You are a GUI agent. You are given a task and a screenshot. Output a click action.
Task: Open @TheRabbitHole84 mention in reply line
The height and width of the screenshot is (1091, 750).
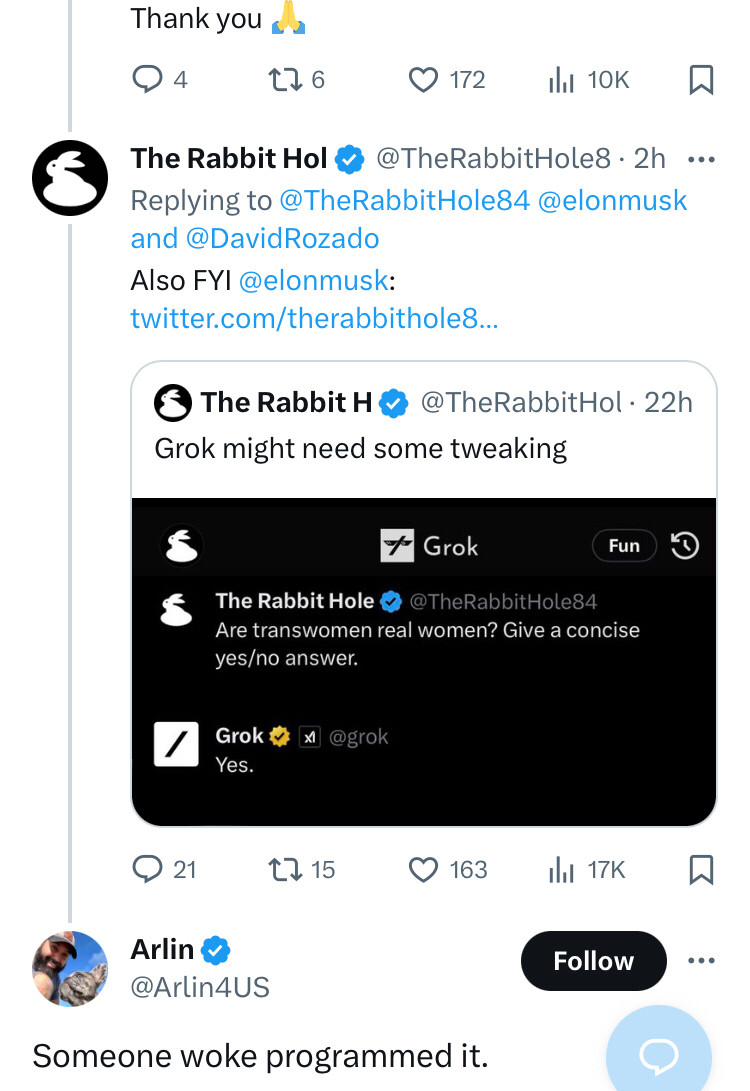point(404,200)
